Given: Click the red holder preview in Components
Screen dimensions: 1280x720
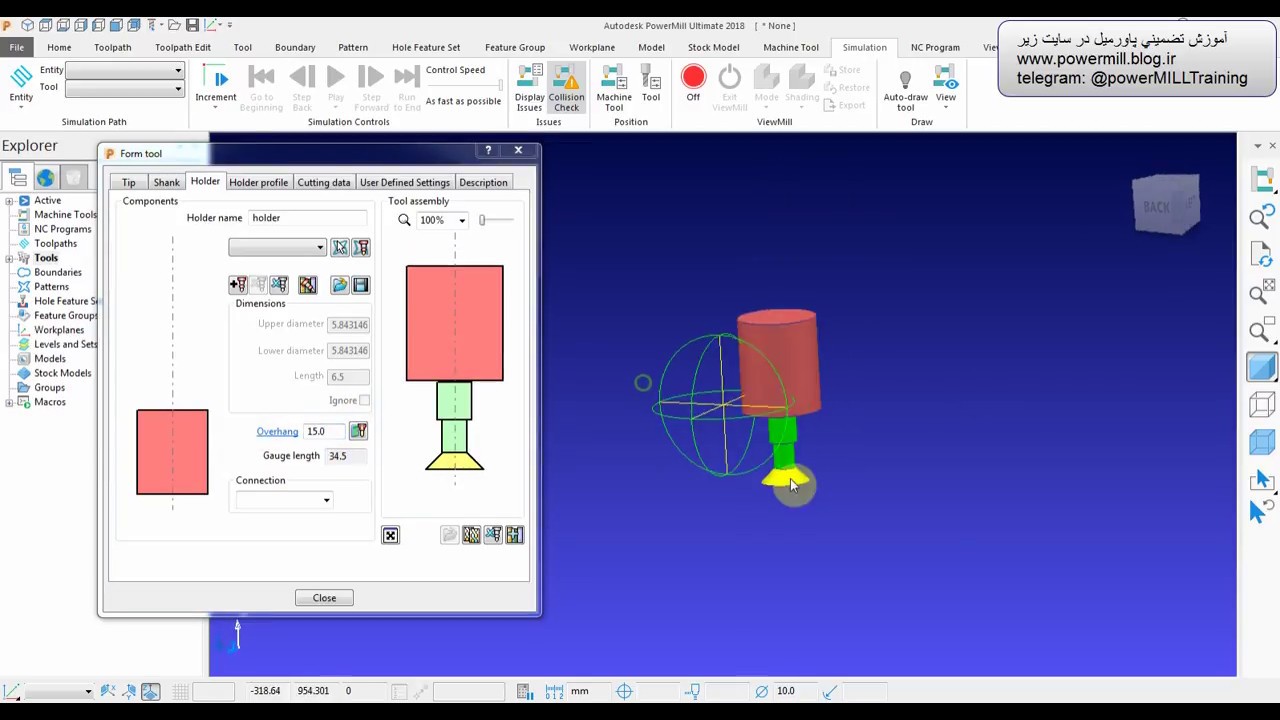Looking at the screenshot, I should coord(172,452).
